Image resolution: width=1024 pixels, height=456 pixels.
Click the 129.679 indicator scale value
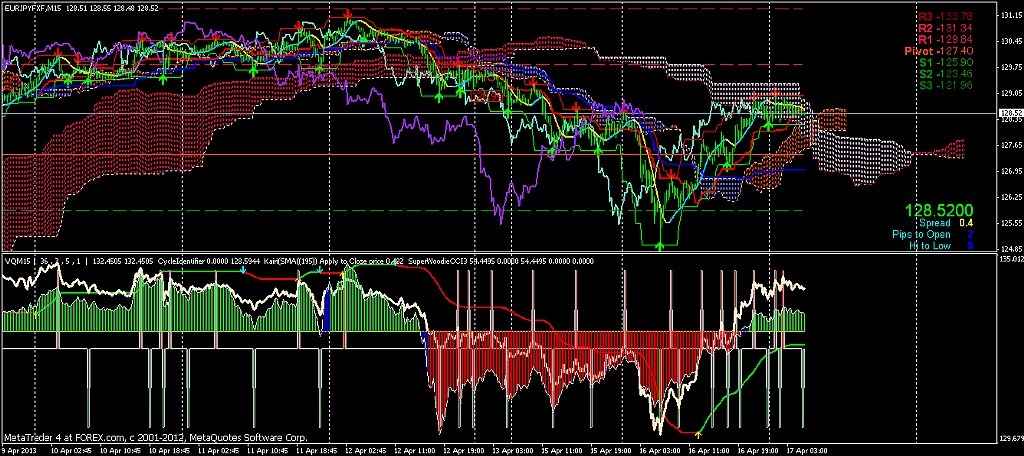[1011, 439]
